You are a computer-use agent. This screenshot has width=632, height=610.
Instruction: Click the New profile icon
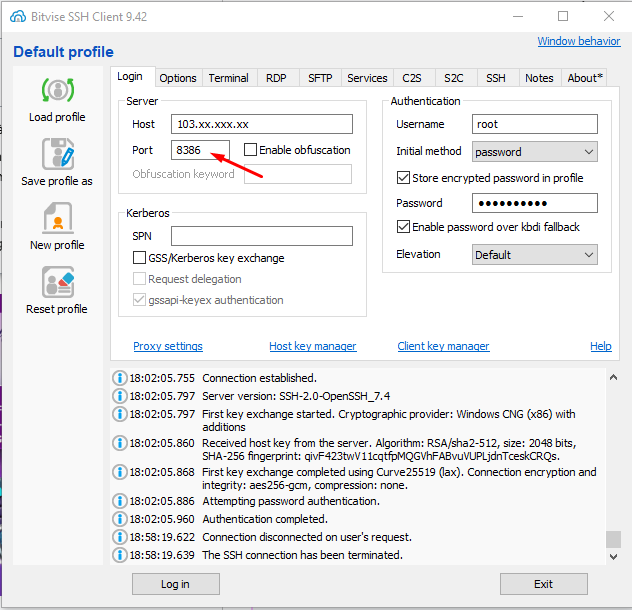tap(58, 218)
